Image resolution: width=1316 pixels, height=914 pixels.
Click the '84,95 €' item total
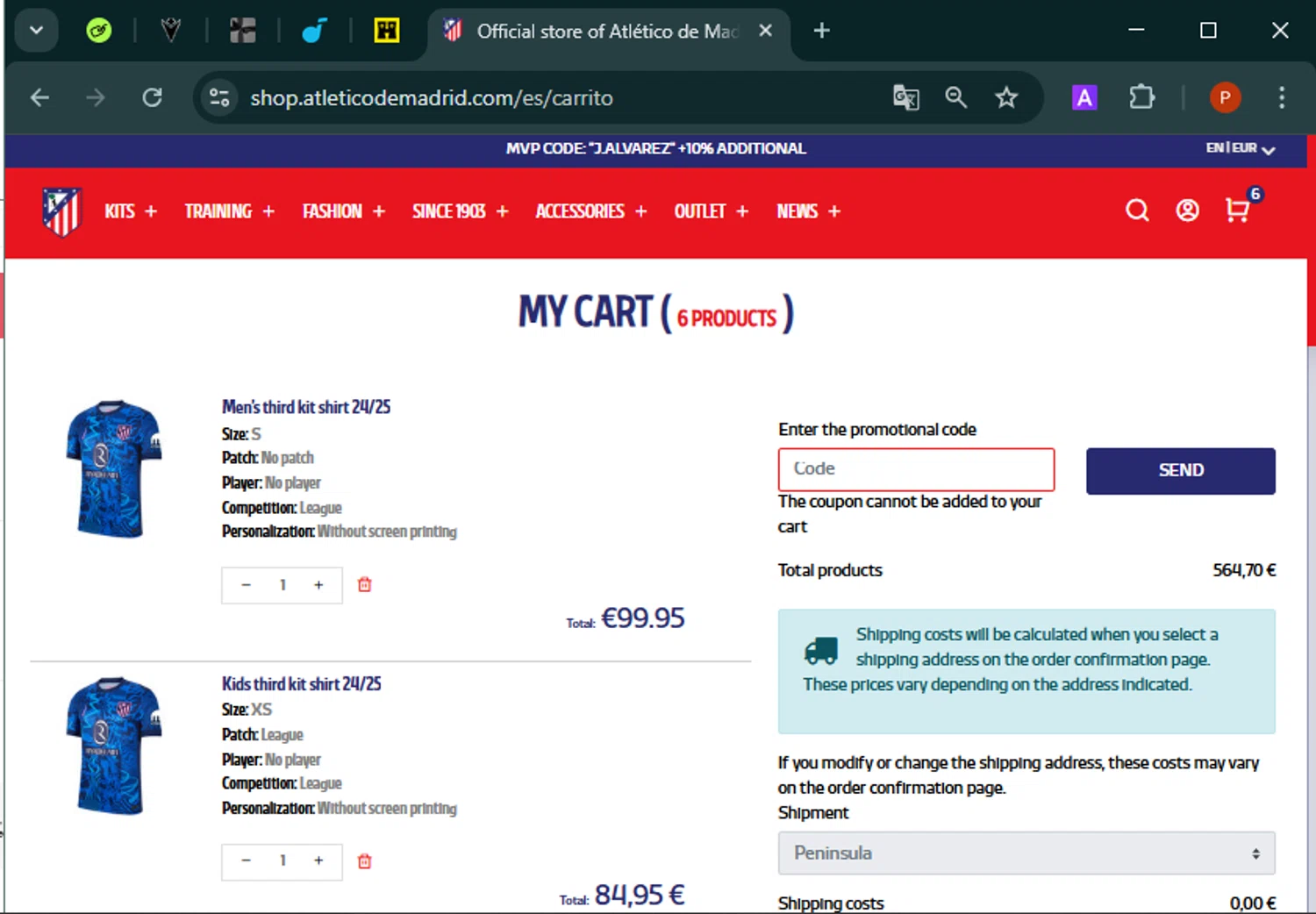pos(640,895)
